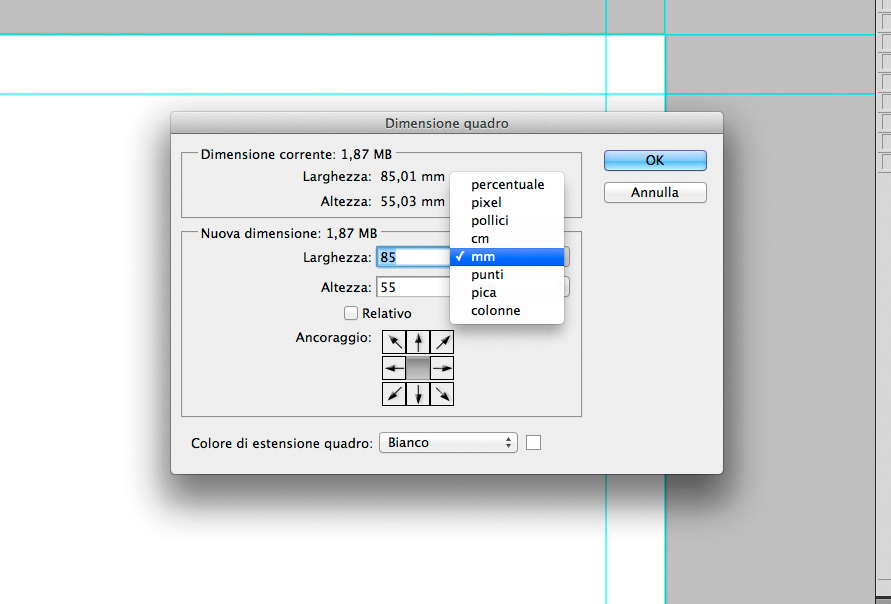Screen dimensions: 891x604
Task: Choose colonne from the units menu
Action: coord(507,311)
